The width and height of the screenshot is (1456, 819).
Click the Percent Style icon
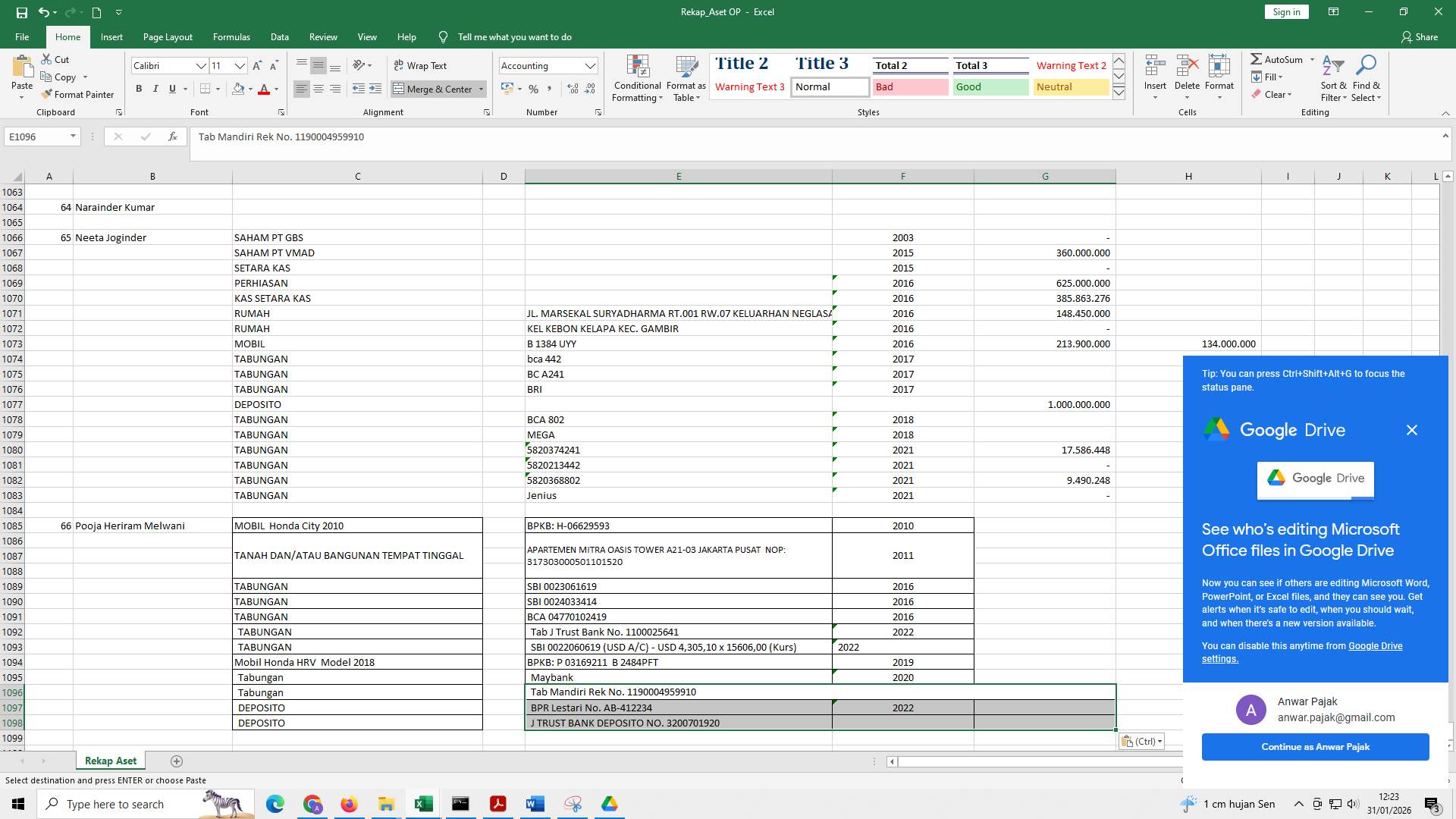tap(534, 89)
